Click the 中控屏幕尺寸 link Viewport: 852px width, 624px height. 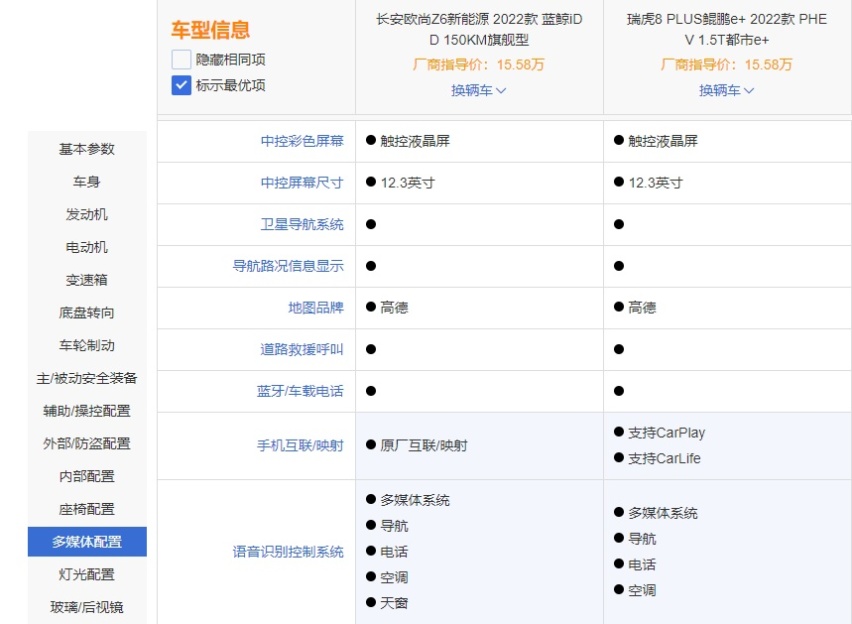[x=302, y=183]
